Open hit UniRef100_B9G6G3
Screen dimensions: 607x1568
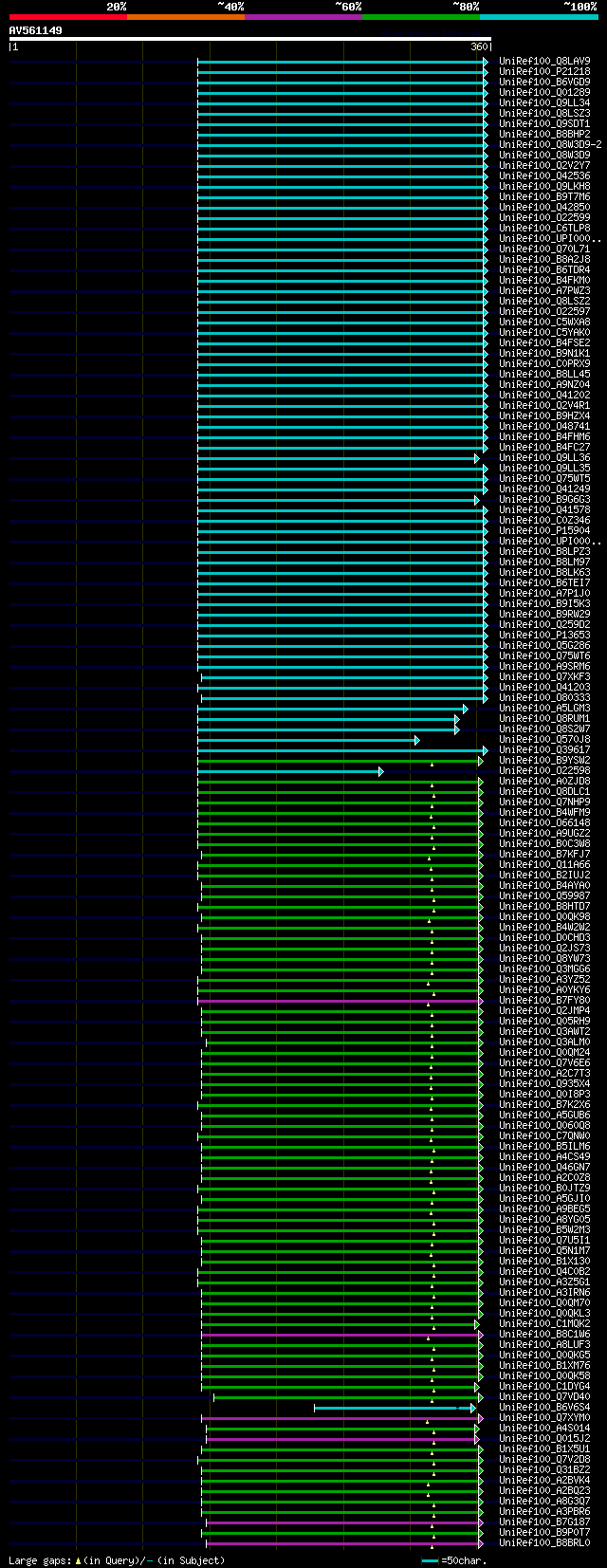tap(544, 499)
